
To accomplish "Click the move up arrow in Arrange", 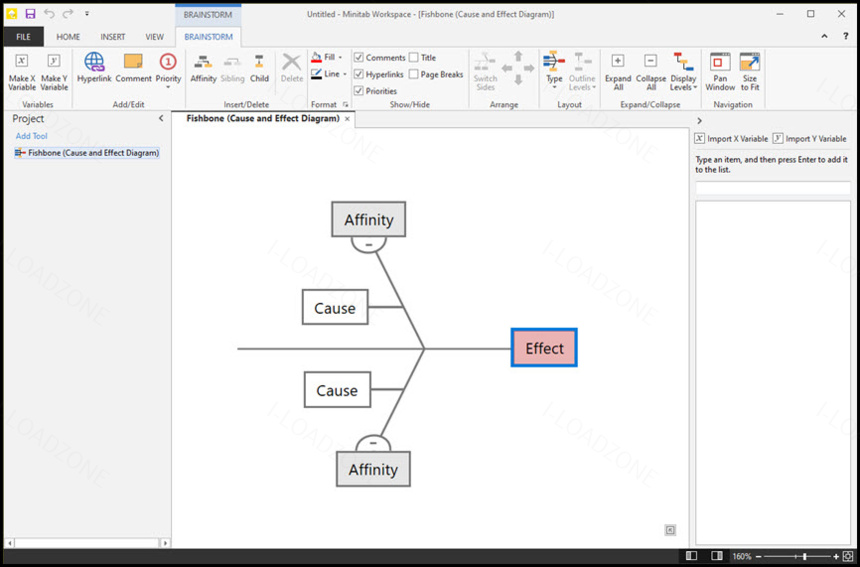I will click(x=518, y=56).
